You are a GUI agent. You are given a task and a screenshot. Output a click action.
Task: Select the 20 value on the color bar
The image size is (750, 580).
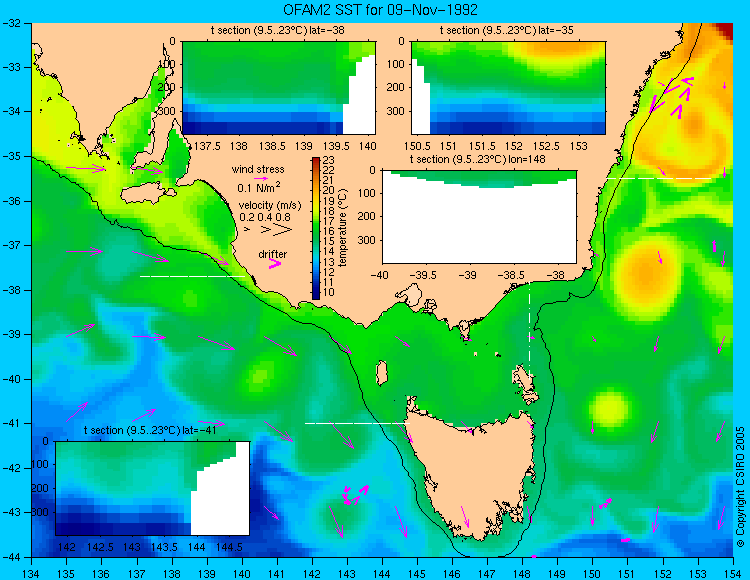pyautogui.click(x=329, y=191)
